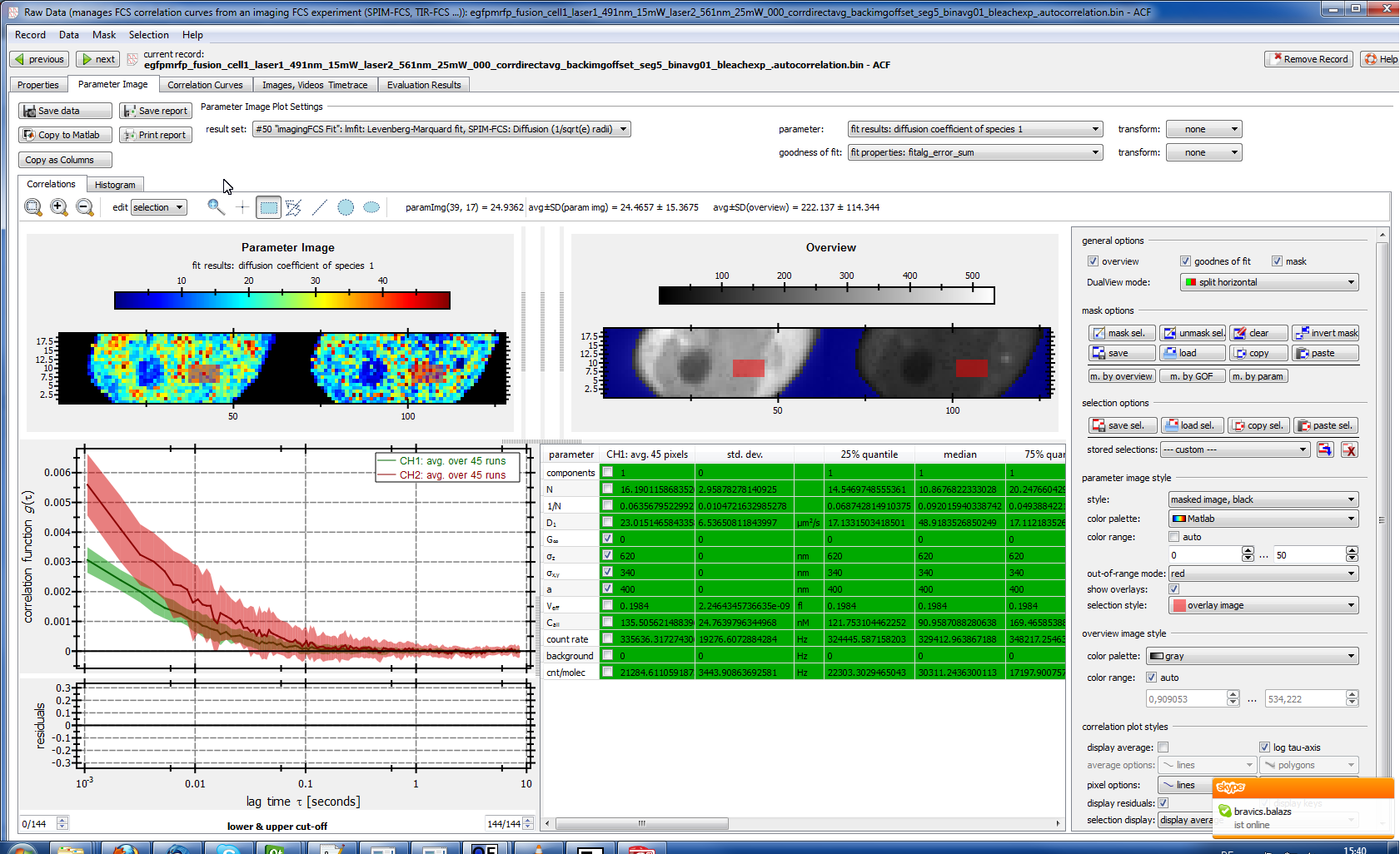
Task: Switch to the Evaluation Results tab
Action: [424, 85]
